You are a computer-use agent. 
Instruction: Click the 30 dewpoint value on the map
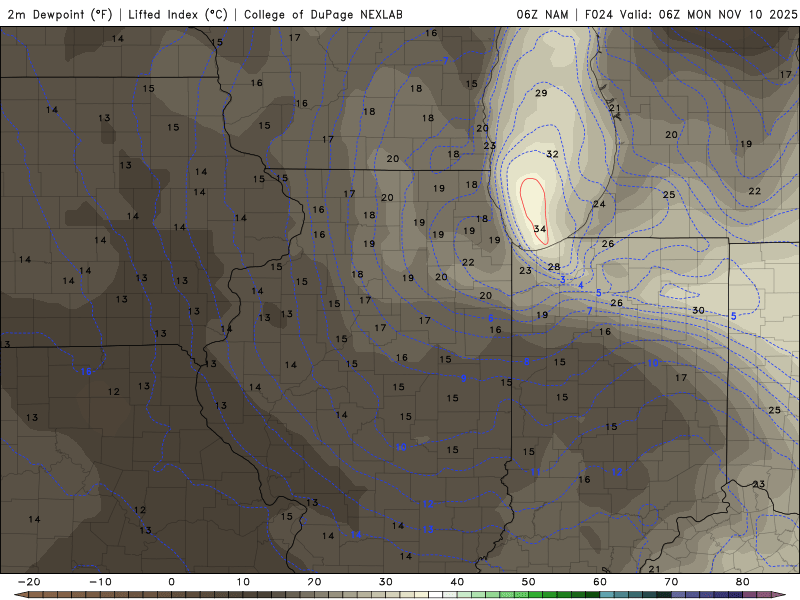(698, 310)
